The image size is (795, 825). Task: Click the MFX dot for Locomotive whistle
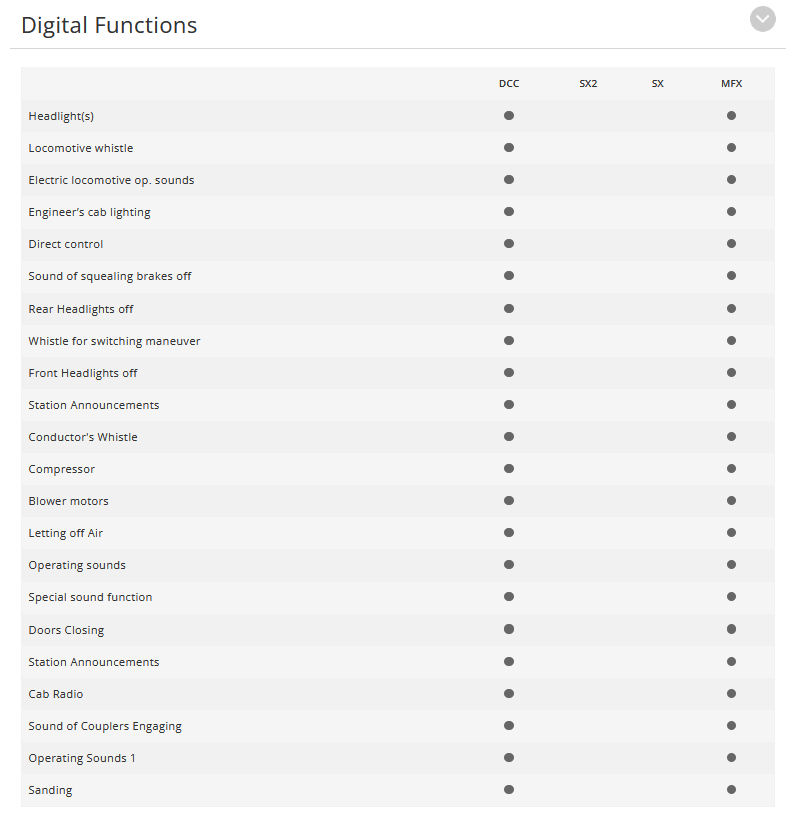point(731,147)
